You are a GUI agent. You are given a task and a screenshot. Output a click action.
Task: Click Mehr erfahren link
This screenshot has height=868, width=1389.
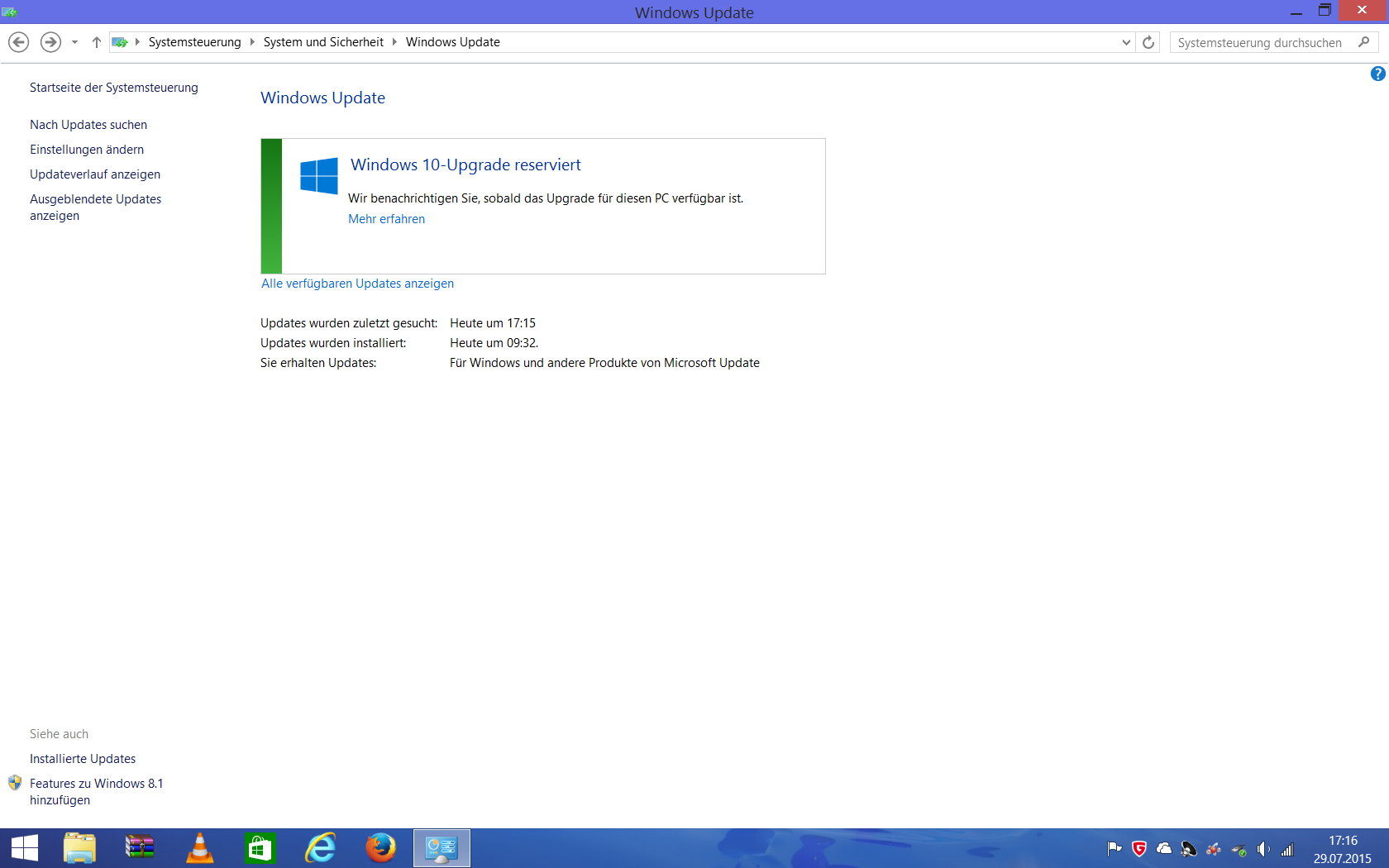386,219
